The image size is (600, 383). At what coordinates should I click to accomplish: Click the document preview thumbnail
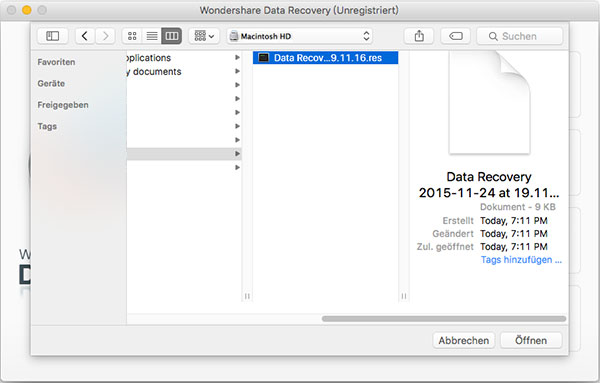[489, 103]
